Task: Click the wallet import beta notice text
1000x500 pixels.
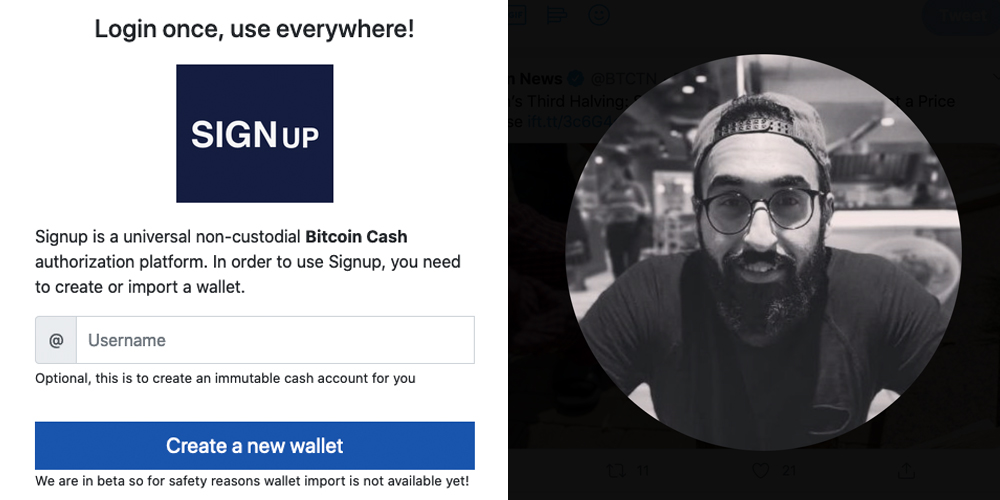Action: (x=252, y=481)
